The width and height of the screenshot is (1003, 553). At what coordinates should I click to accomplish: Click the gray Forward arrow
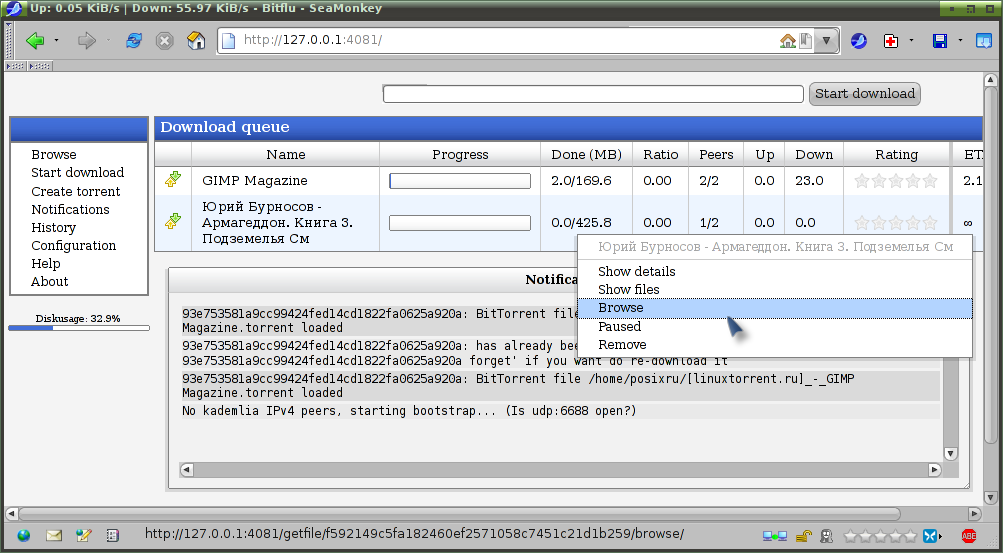[86, 41]
